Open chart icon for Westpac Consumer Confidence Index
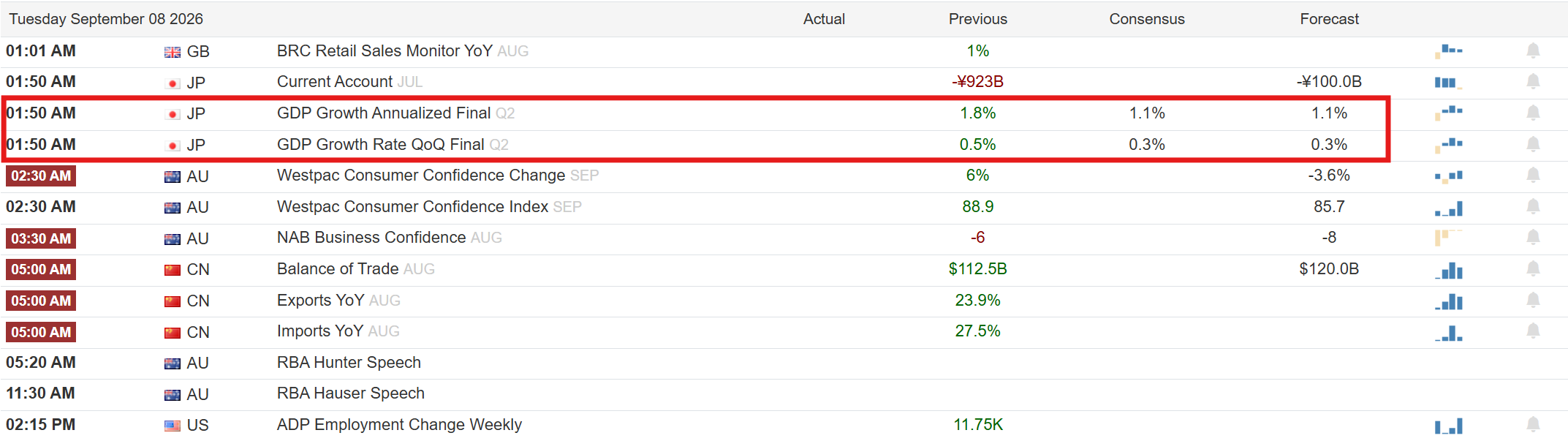This screenshot has height=441, width=1568. tap(1448, 208)
